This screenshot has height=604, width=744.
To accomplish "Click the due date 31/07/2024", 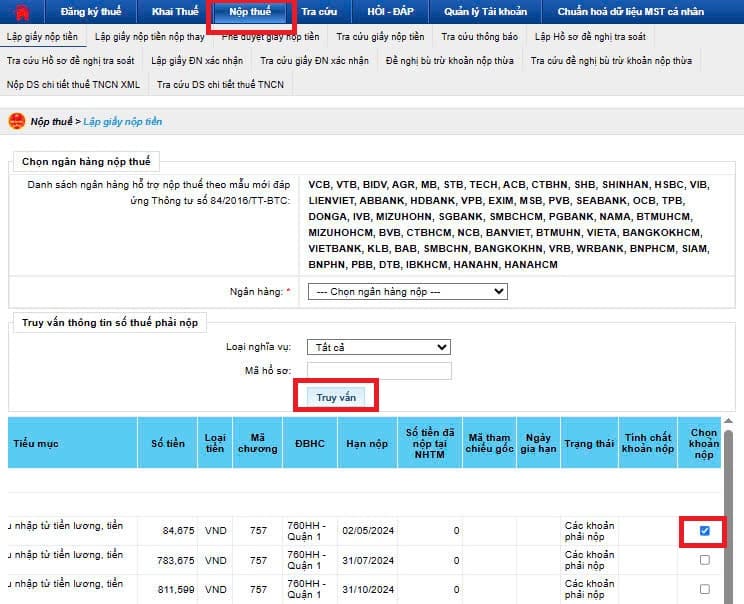I will (x=368, y=560).
